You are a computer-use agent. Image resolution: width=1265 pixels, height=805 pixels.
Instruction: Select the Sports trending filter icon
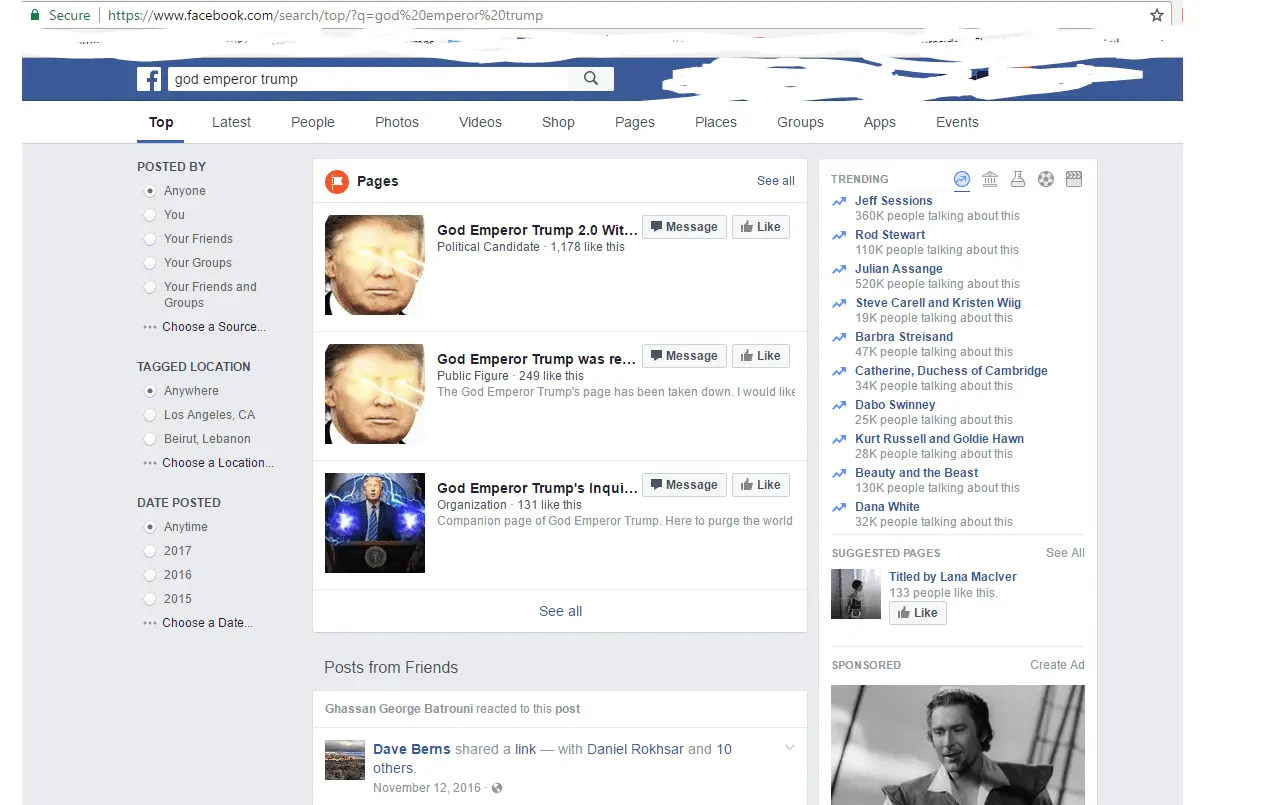[1046, 179]
